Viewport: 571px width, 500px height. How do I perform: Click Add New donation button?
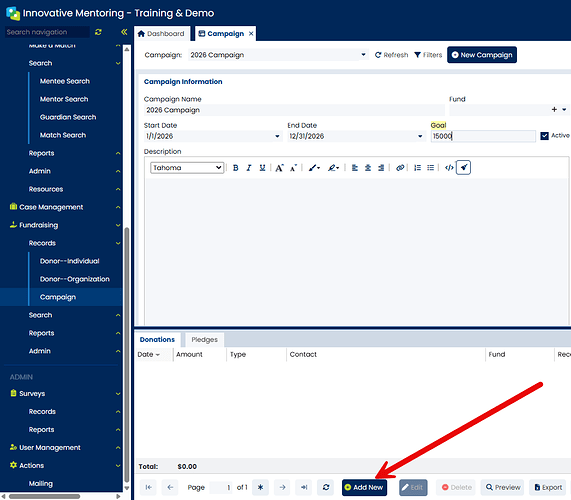pyautogui.click(x=364, y=487)
